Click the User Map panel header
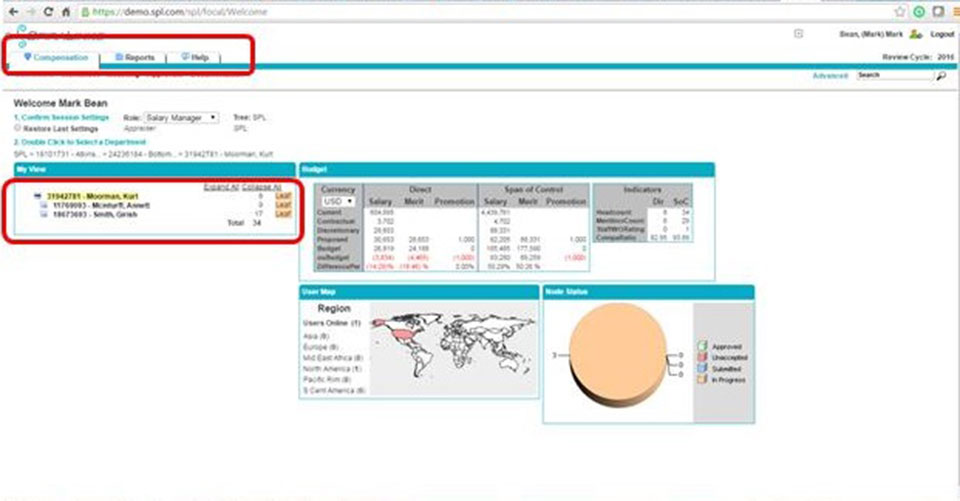This screenshot has height=501, width=960. (419, 292)
